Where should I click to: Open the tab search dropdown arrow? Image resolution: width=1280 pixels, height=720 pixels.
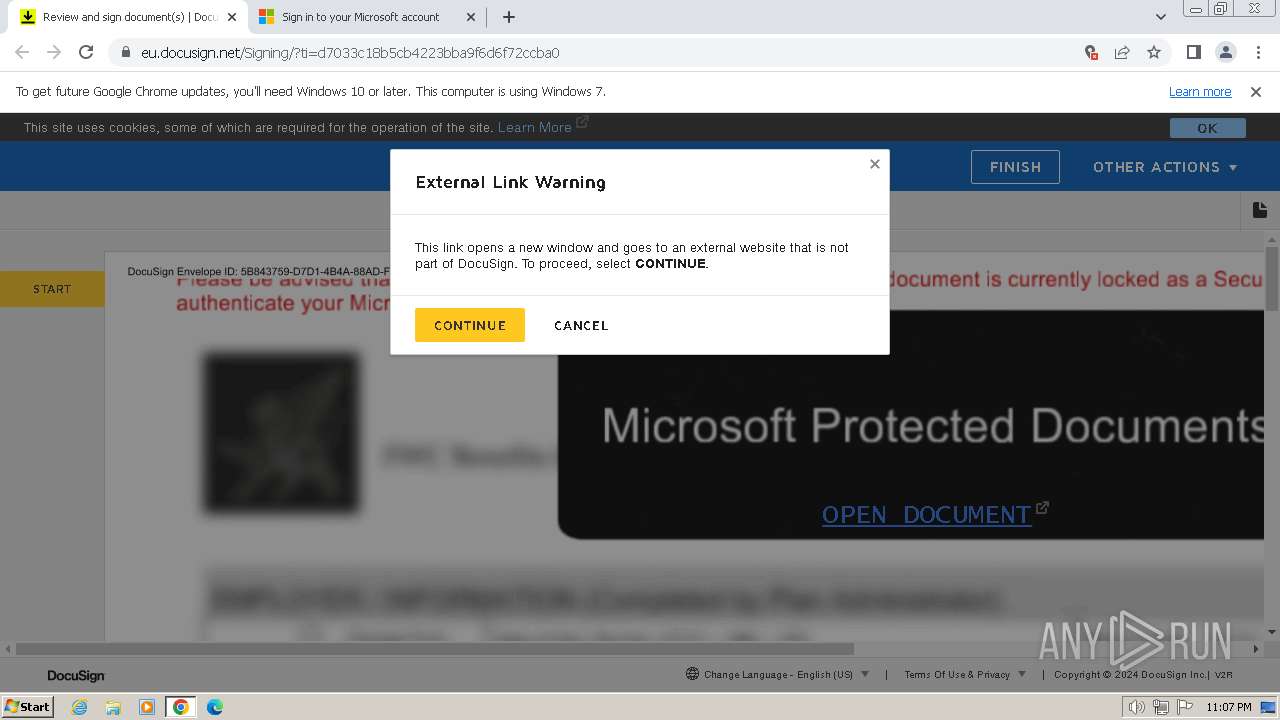pos(1160,17)
